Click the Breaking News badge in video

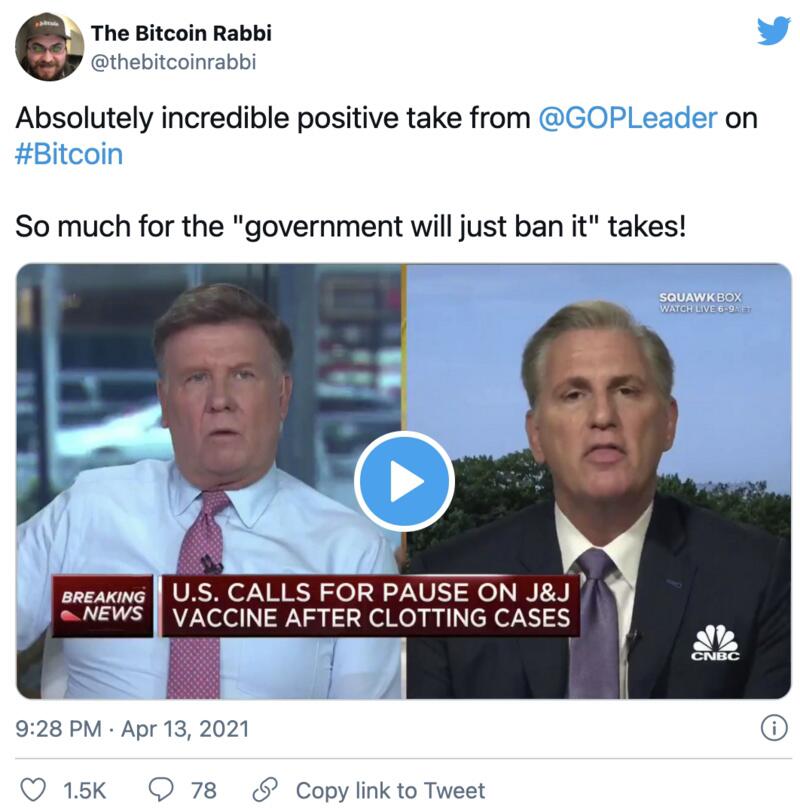coord(104,606)
